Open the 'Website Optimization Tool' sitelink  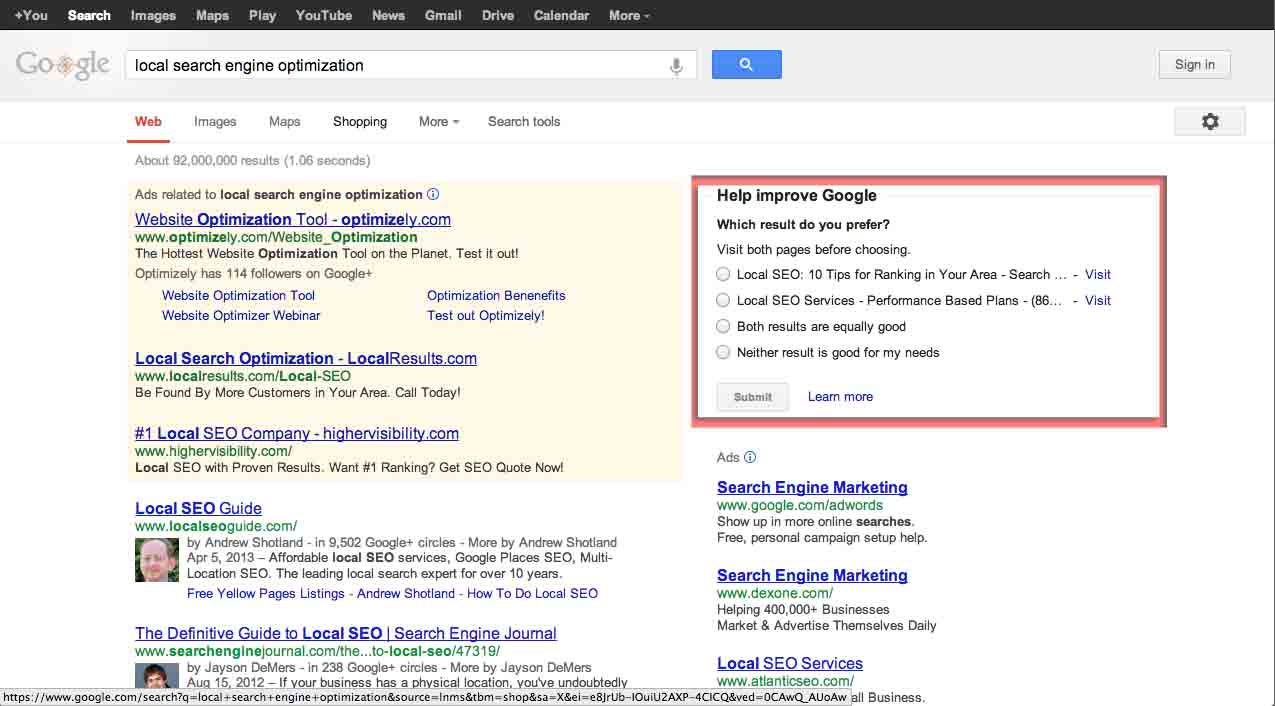238,295
